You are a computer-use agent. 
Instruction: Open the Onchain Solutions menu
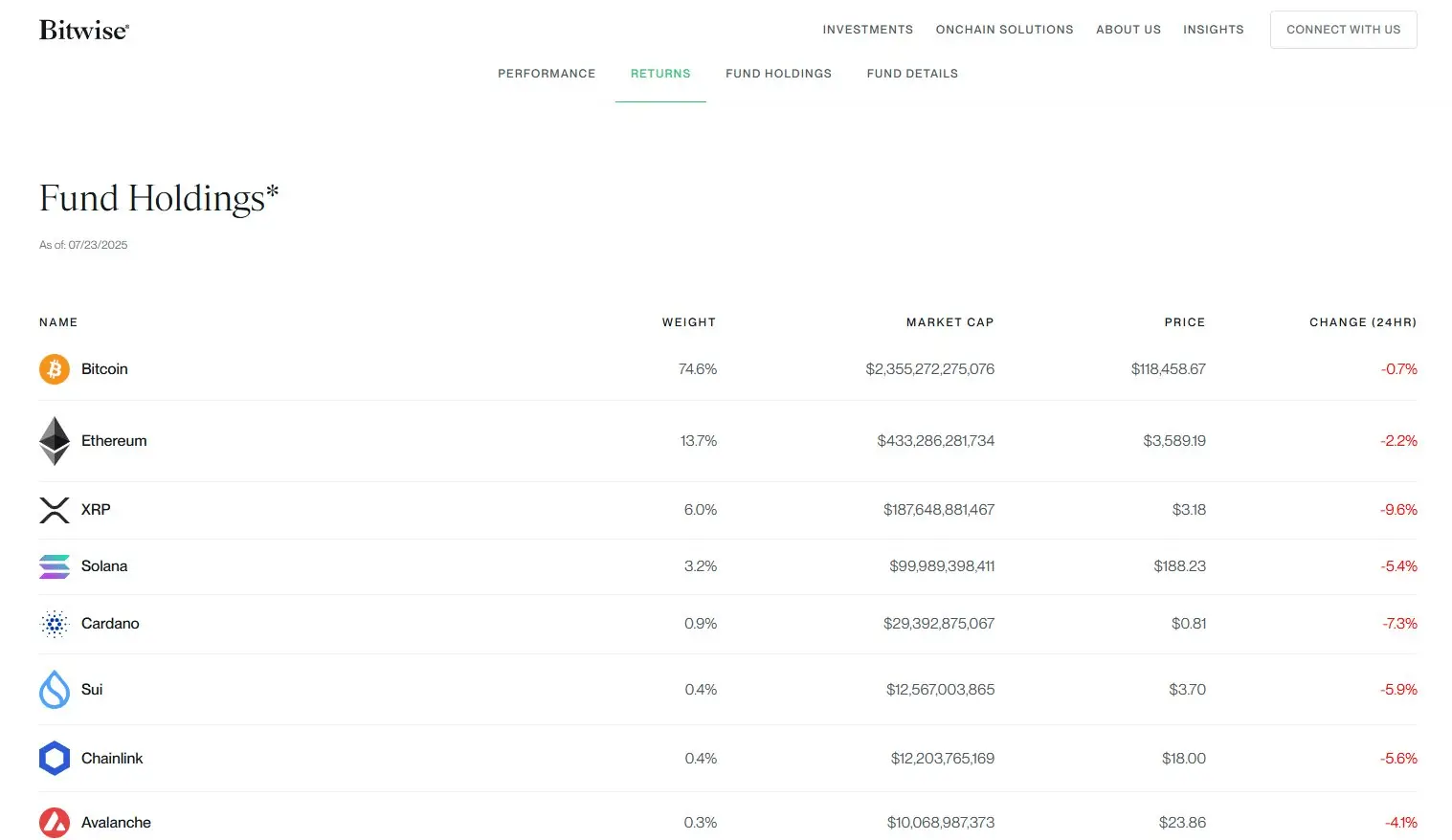click(1005, 30)
